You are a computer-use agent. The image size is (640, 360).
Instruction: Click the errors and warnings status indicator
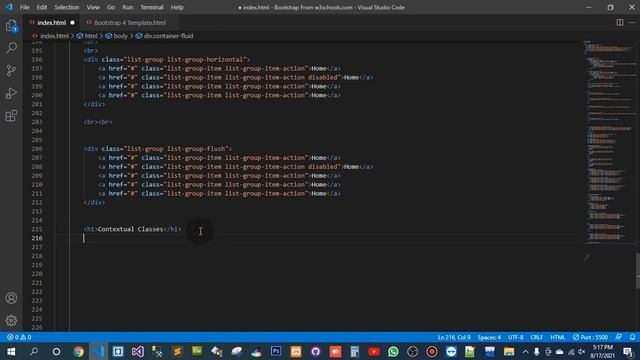tap(19, 337)
